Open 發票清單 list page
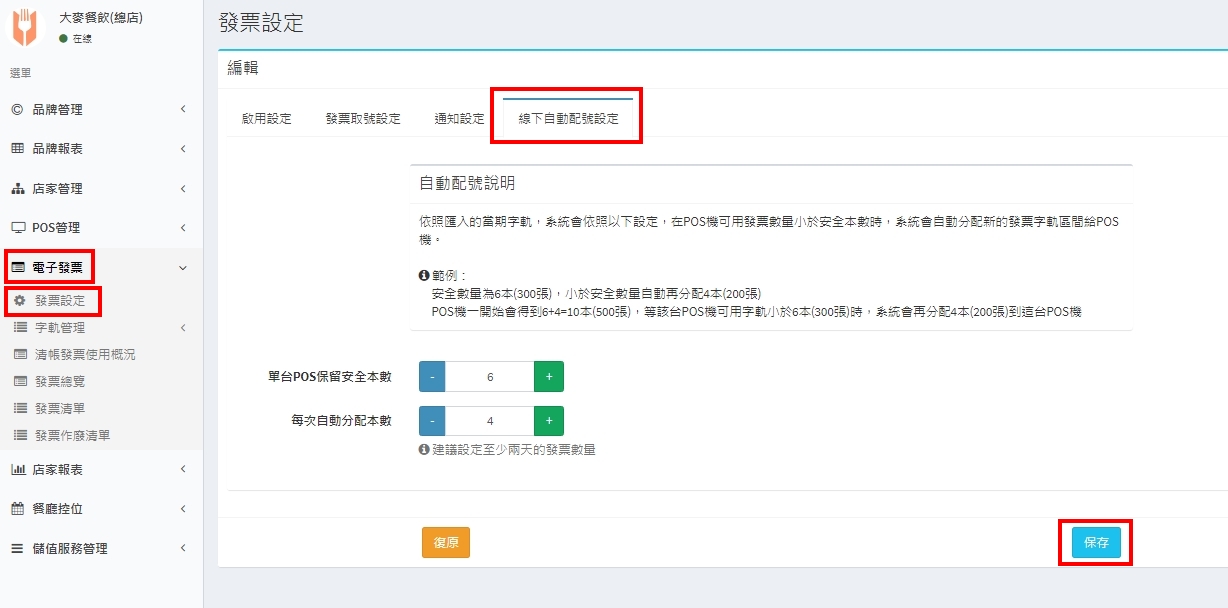This screenshot has height=608, width=1228. pyautogui.click(x=60, y=408)
